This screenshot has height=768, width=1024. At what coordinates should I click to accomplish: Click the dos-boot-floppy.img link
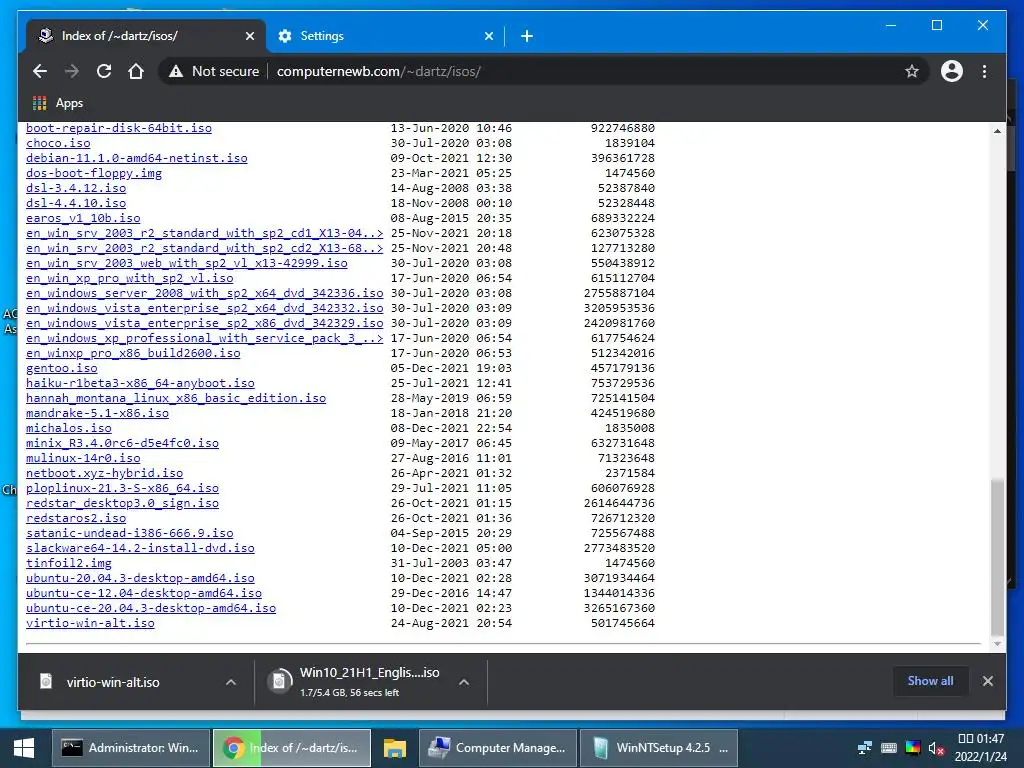94,173
